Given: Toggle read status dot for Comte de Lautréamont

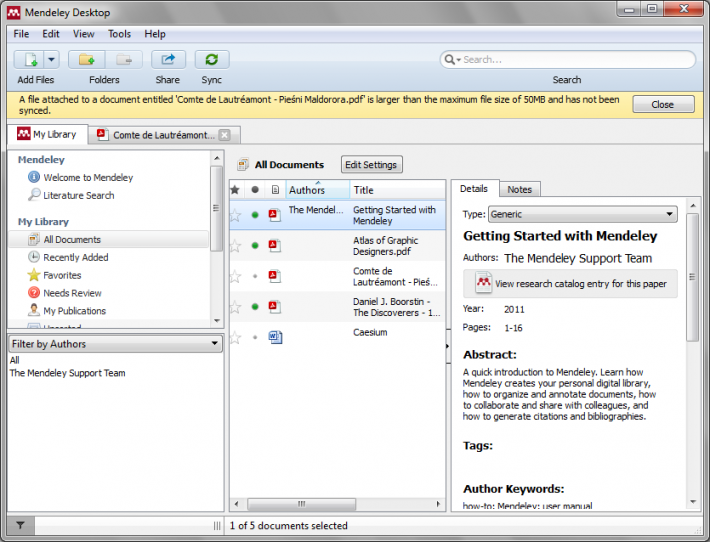Looking at the screenshot, I should (x=255, y=276).
